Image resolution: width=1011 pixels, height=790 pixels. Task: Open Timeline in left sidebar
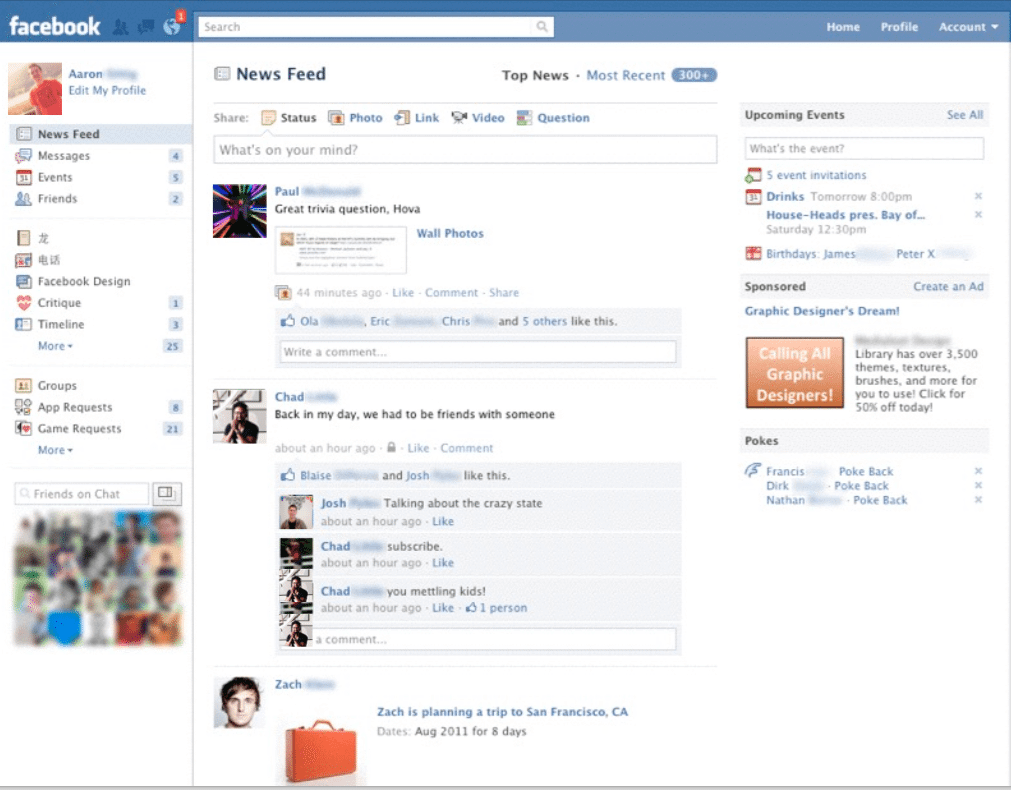(61, 324)
